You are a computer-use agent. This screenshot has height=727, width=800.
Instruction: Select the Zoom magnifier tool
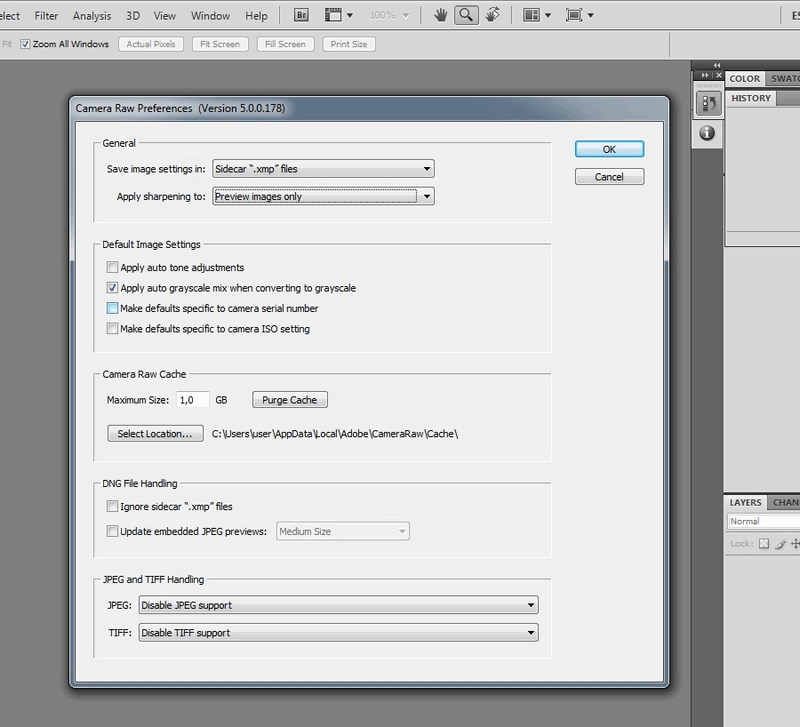click(x=465, y=15)
